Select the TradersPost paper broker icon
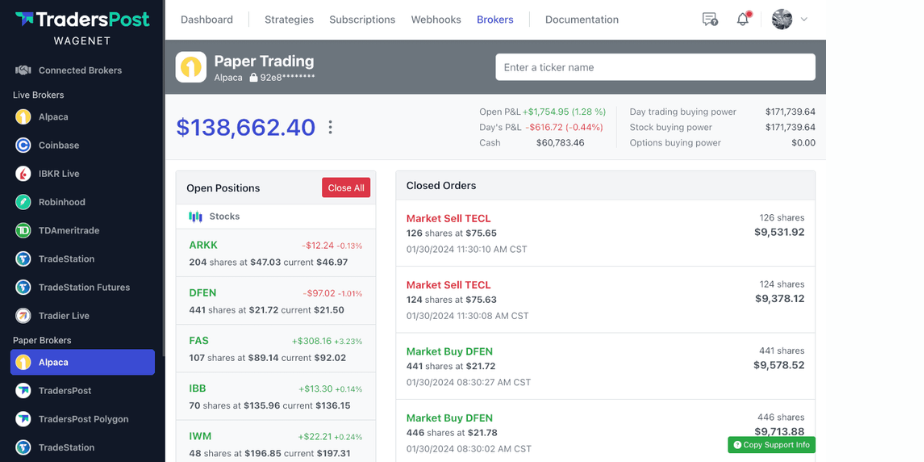This screenshot has height=462, width=924. point(23,390)
